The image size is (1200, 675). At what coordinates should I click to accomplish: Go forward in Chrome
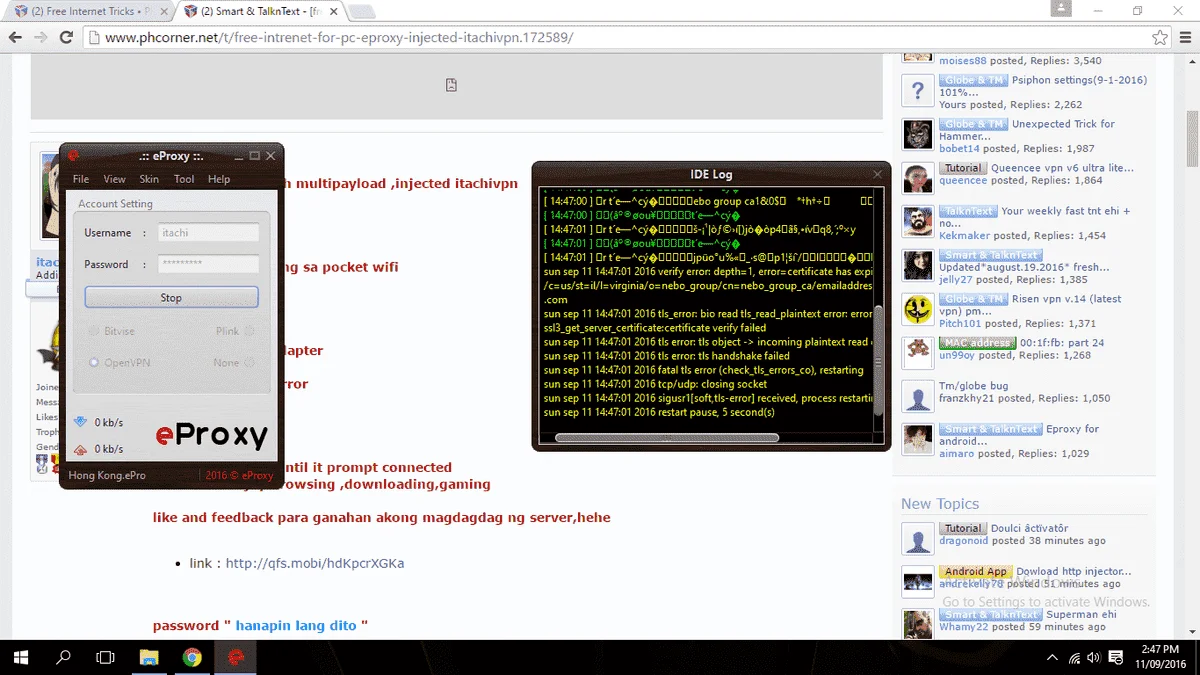(41, 37)
